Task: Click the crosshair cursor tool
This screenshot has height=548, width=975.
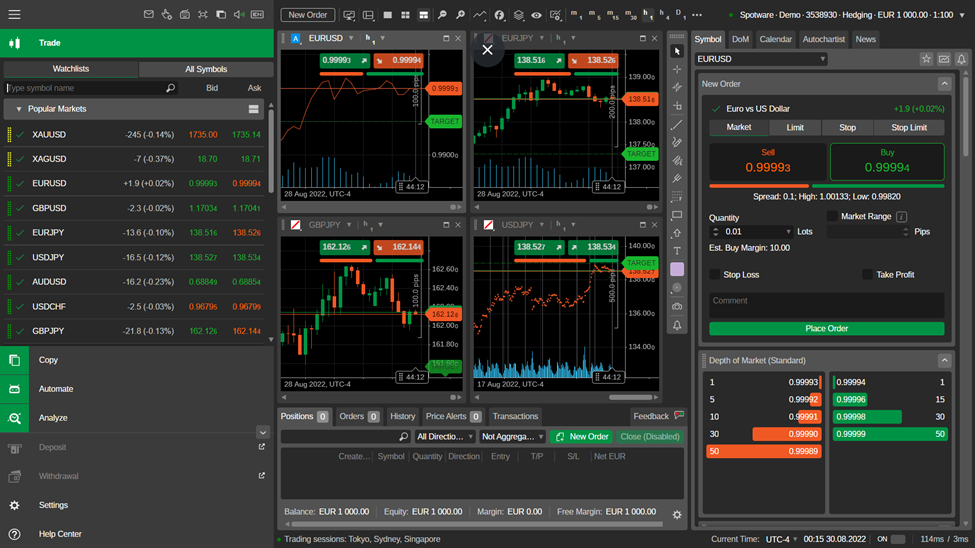Action: tap(677, 70)
